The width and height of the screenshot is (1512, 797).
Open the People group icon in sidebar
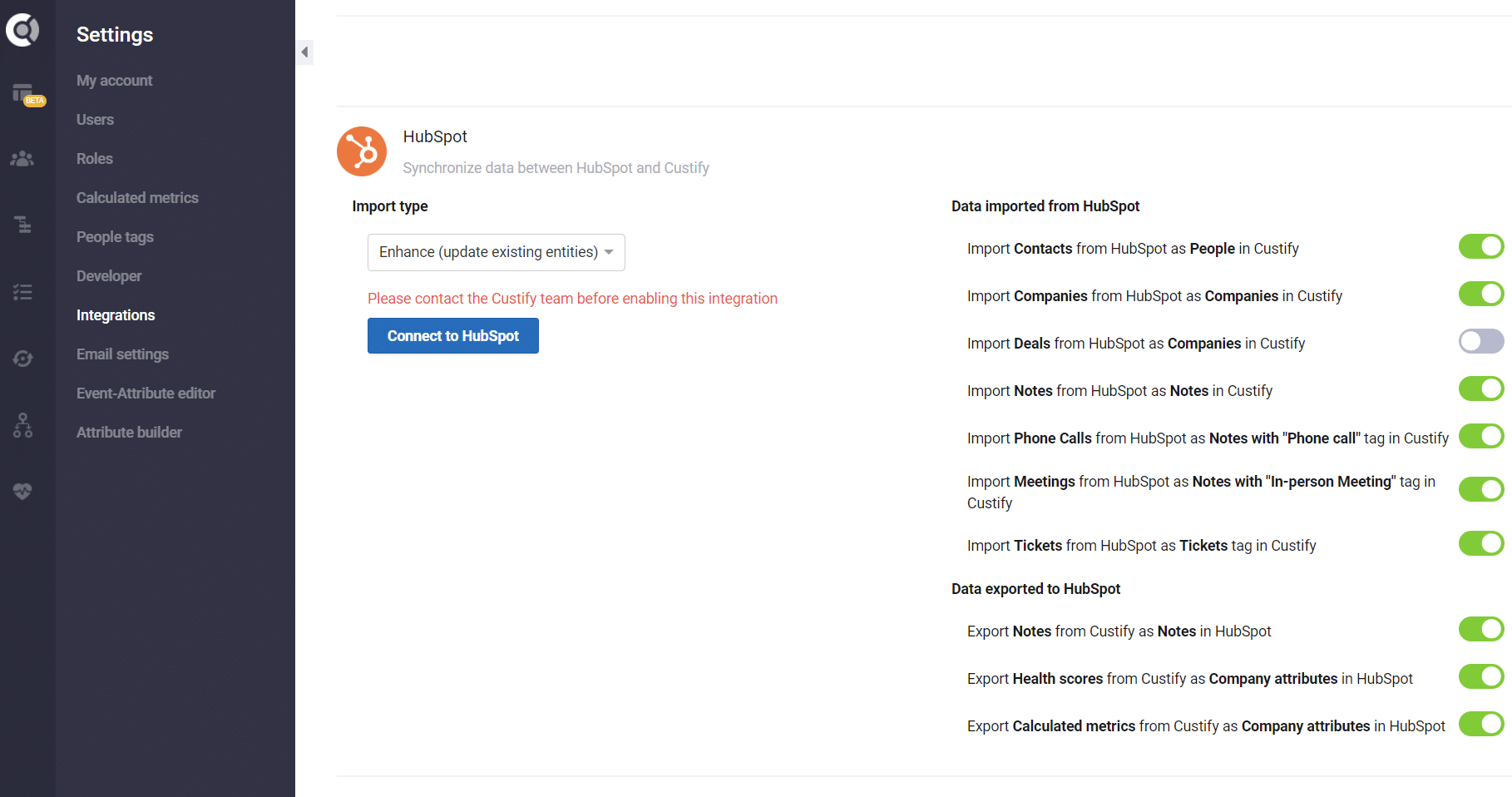[22, 158]
